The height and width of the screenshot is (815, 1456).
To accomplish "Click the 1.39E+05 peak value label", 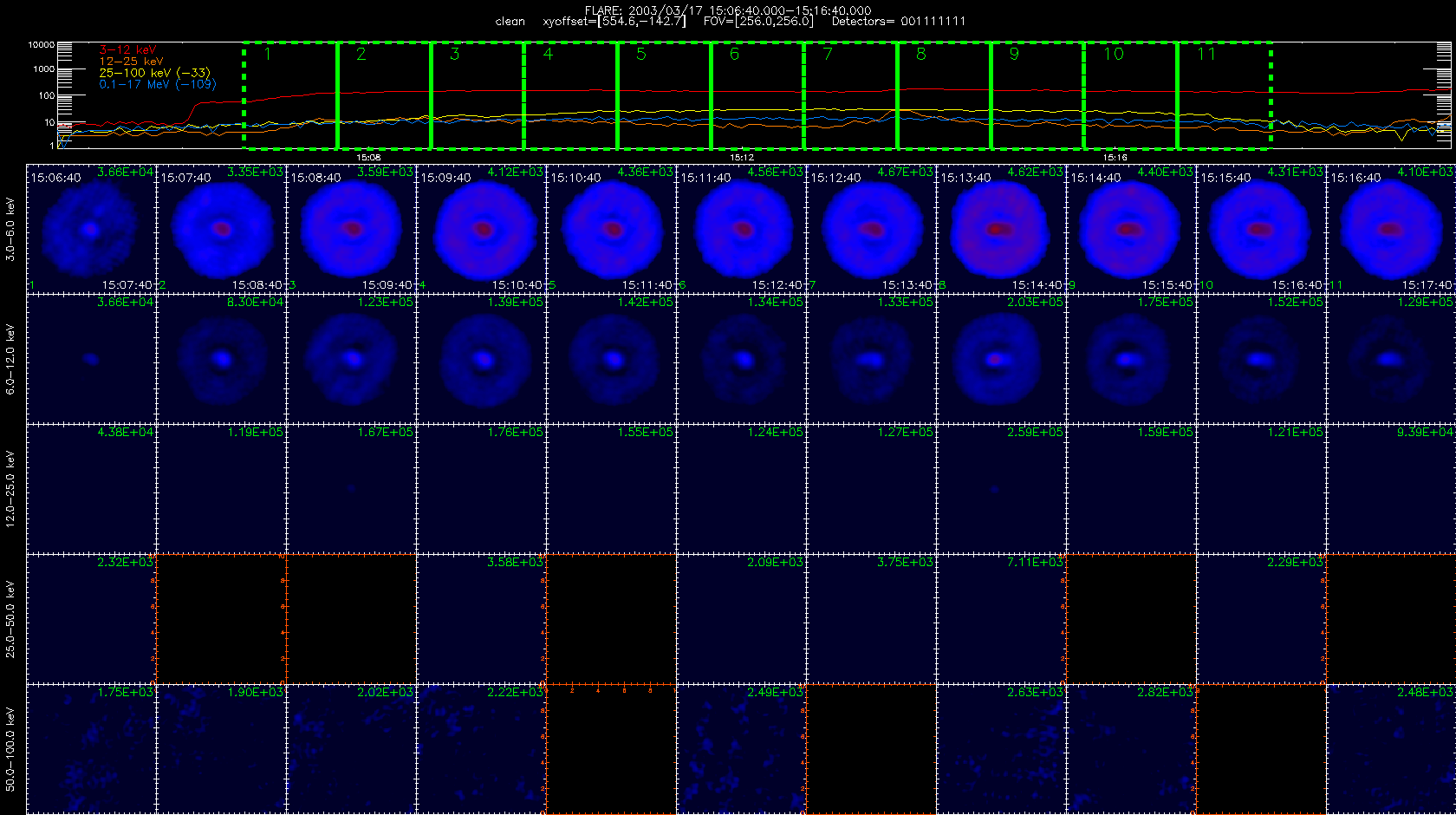I will pos(515,303).
